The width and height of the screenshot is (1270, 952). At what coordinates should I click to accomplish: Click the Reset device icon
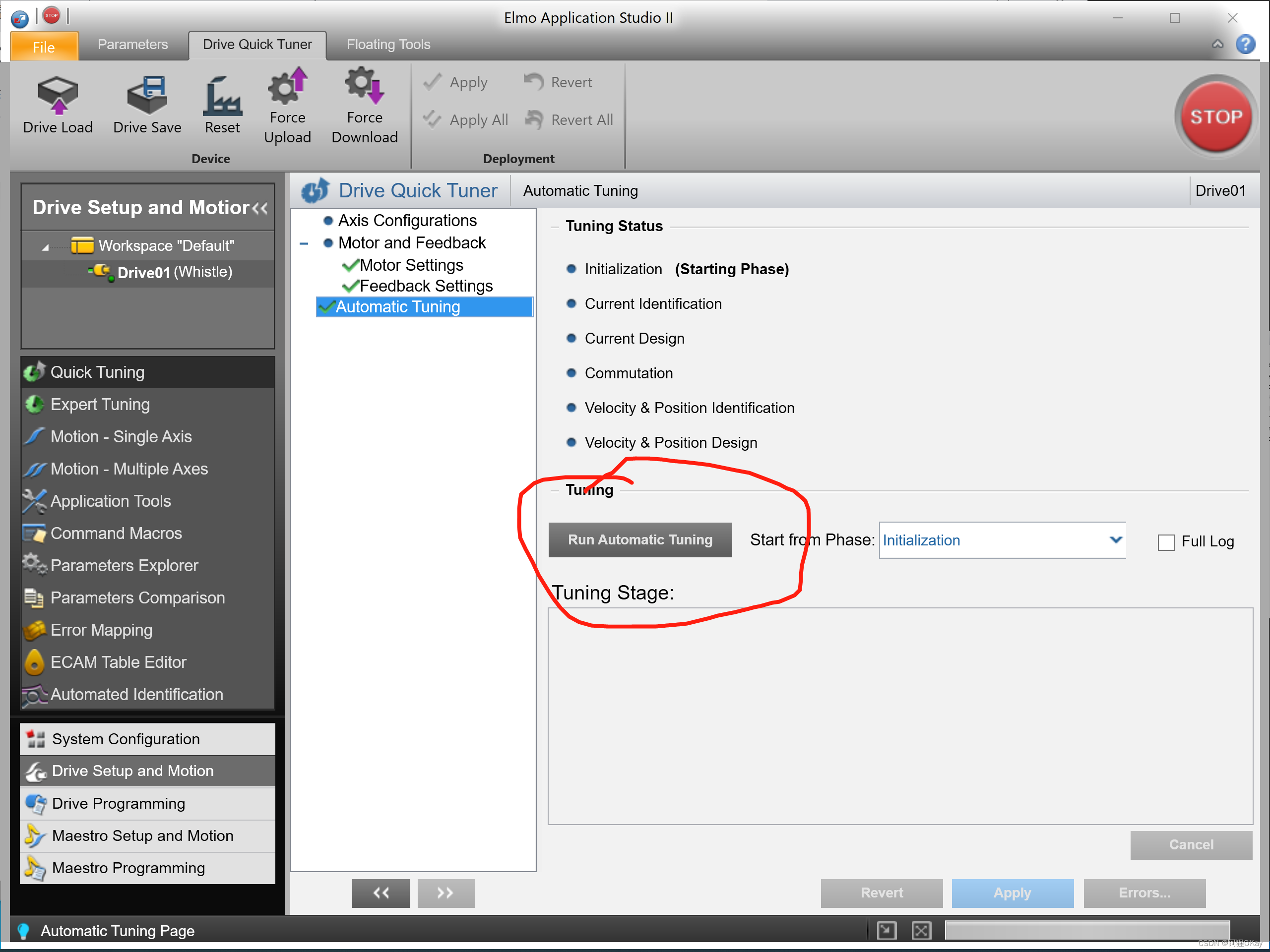click(x=222, y=96)
